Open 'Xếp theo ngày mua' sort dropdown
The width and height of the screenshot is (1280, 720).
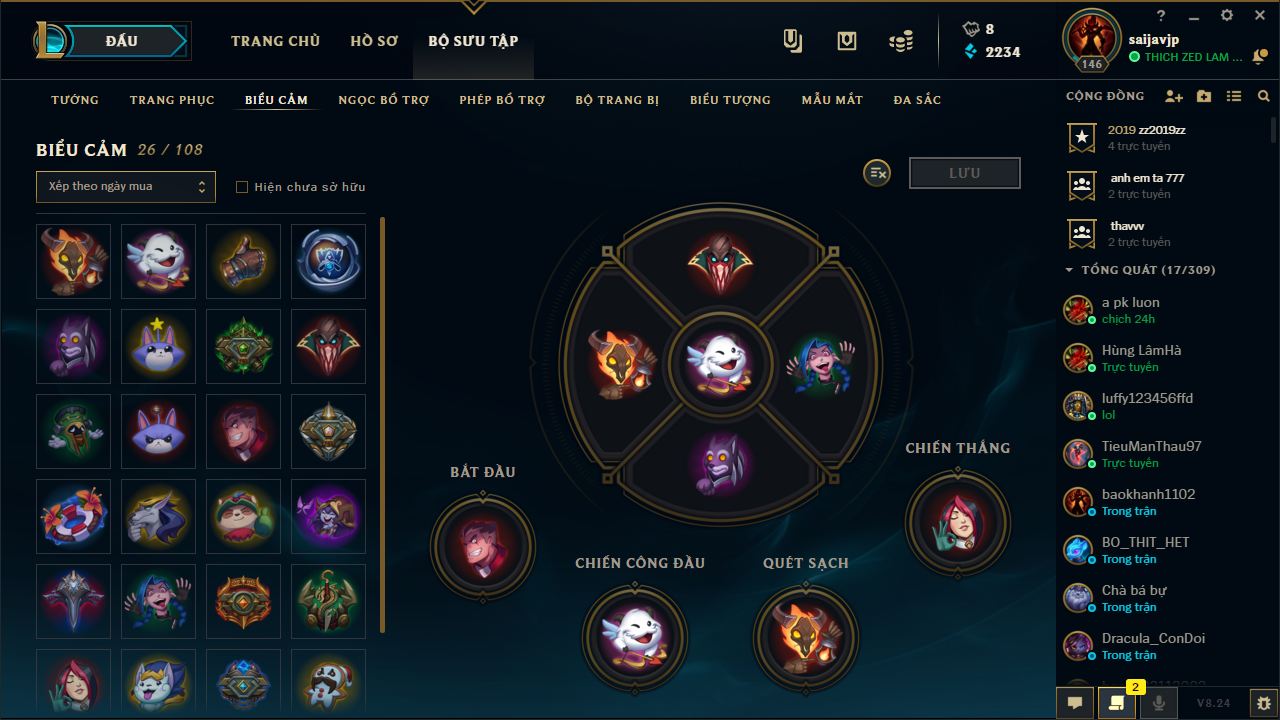click(x=126, y=187)
